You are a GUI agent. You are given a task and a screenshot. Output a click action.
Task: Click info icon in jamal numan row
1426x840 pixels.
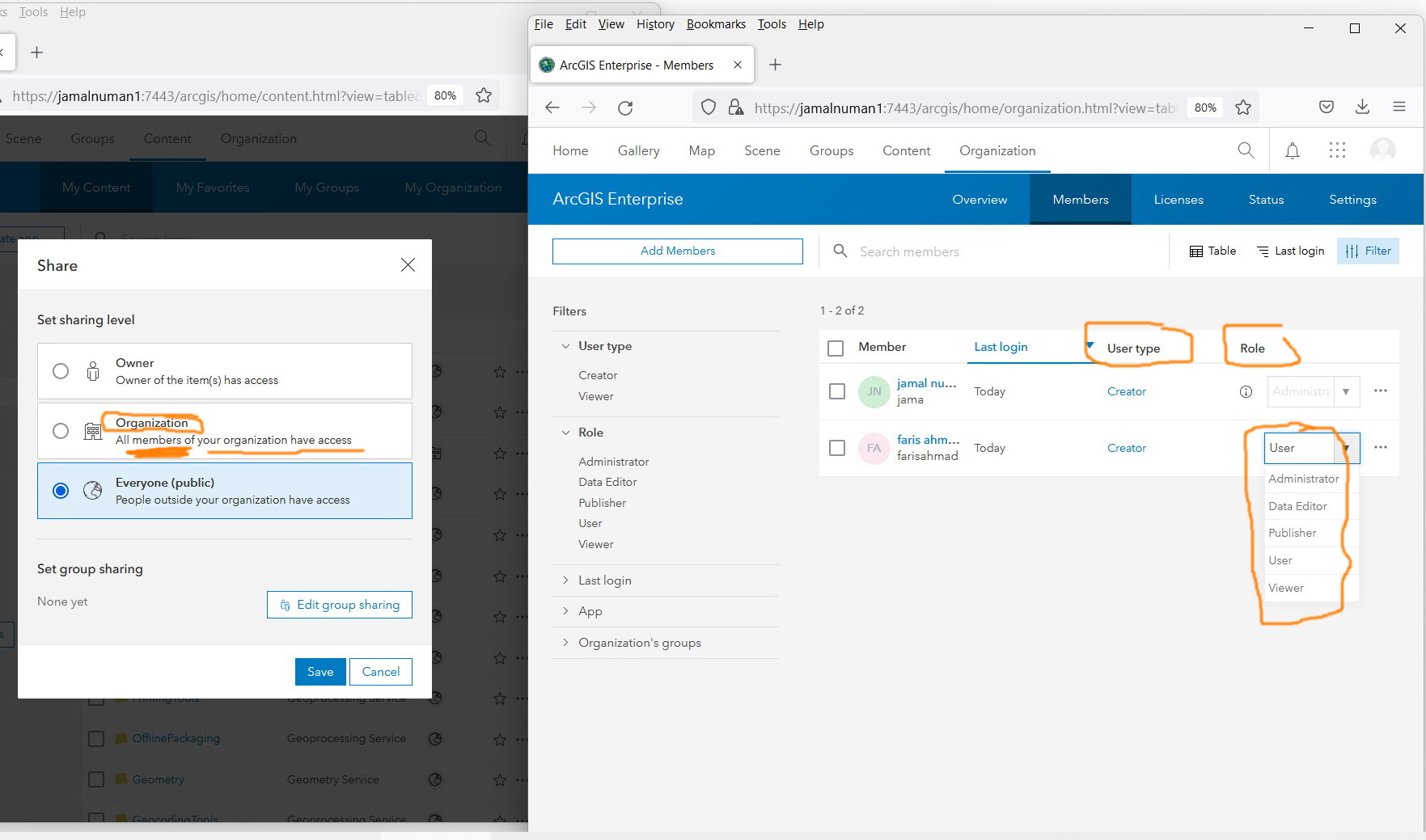pyautogui.click(x=1246, y=392)
